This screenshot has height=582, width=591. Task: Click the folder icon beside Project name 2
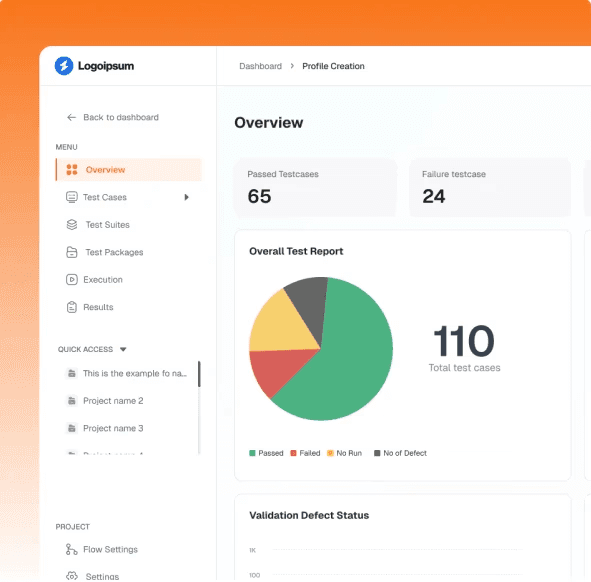[x=72, y=401]
